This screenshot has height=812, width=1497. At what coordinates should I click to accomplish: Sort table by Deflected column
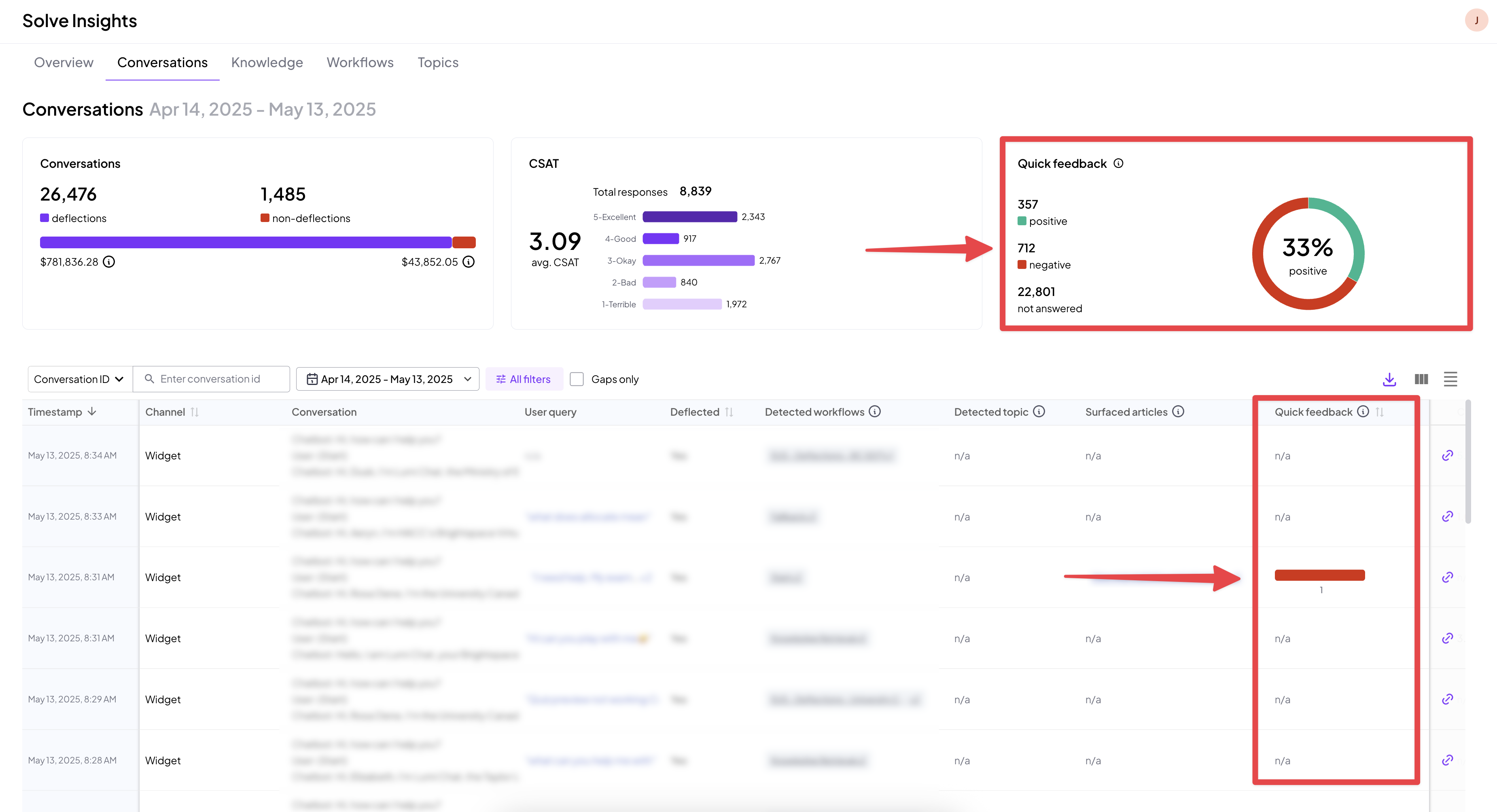point(729,412)
